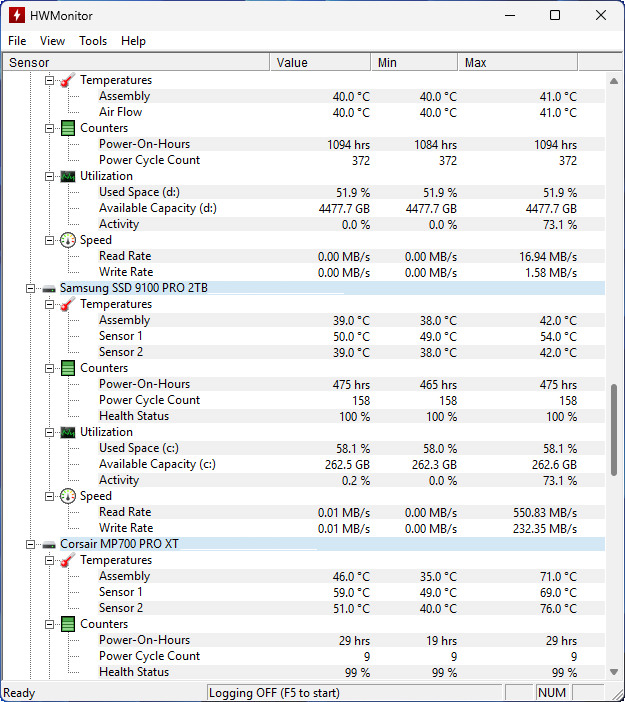Click the 550.83 MB/s max read value
Screen dimensions: 625x702
point(545,513)
